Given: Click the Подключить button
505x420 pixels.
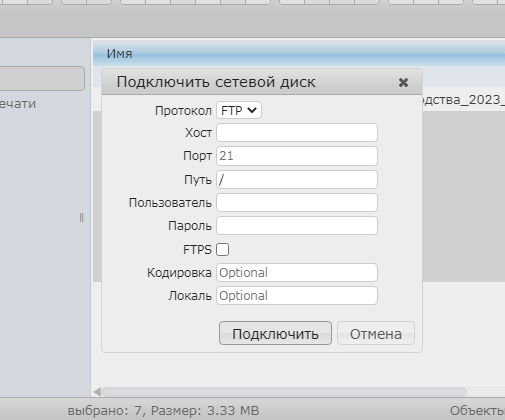Looking at the screenshot, I should pyautogui.click(x=275, y=333).
